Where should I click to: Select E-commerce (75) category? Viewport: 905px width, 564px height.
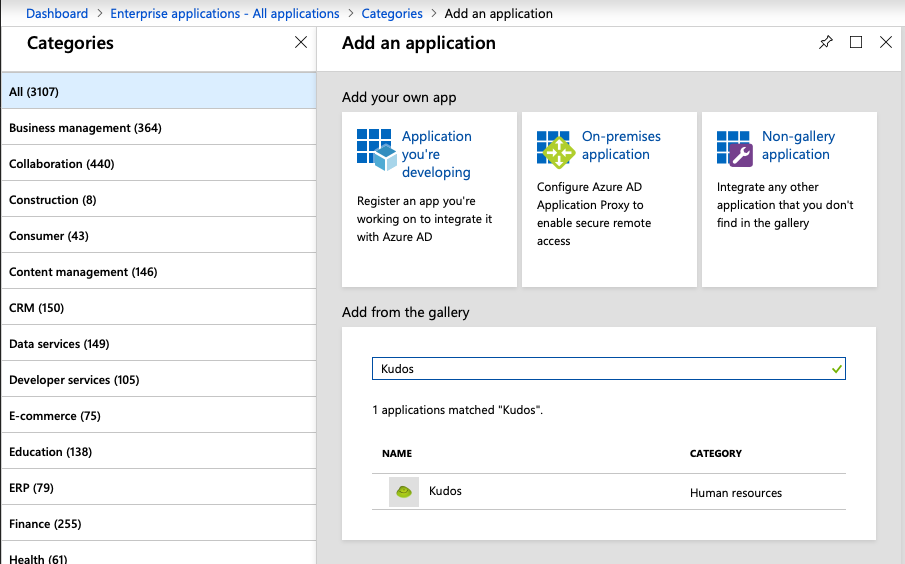pyautogui.click(x=159, y=416)
